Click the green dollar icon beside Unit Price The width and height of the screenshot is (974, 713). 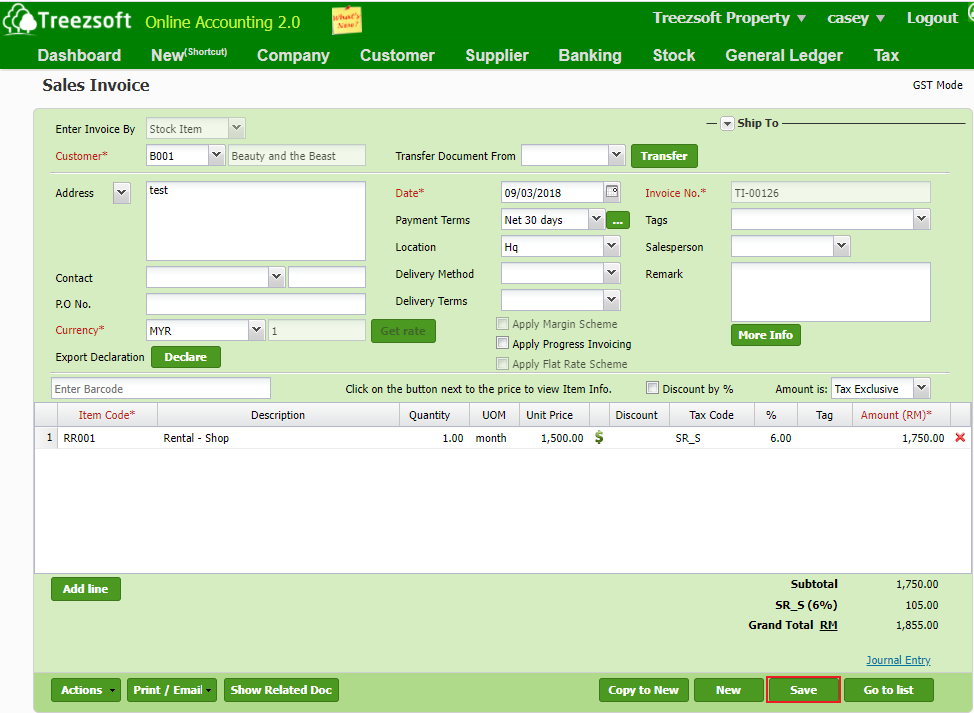[601, 437]
